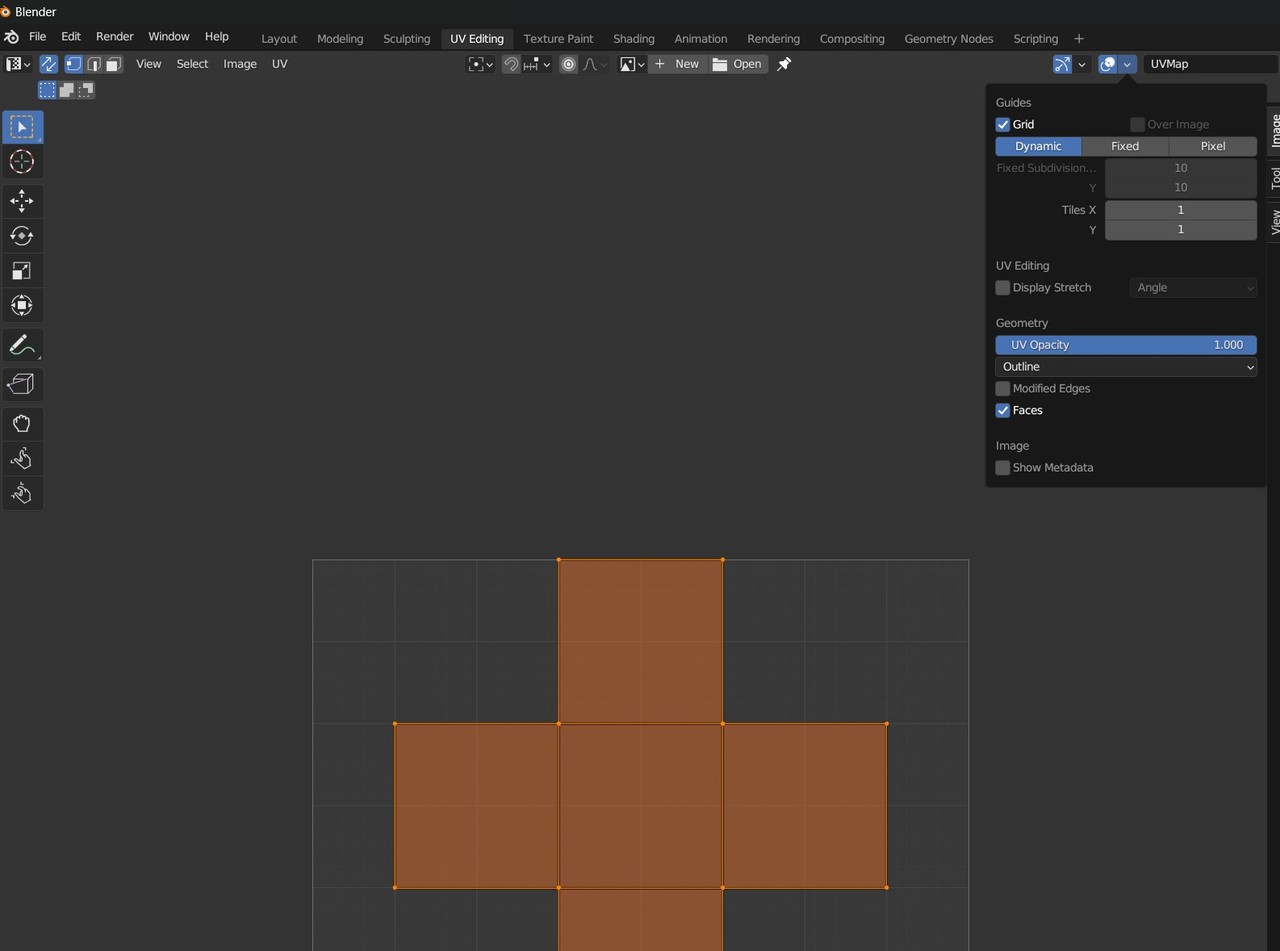Expand the gizmo options dropdown arrow

click(1082, 64)
